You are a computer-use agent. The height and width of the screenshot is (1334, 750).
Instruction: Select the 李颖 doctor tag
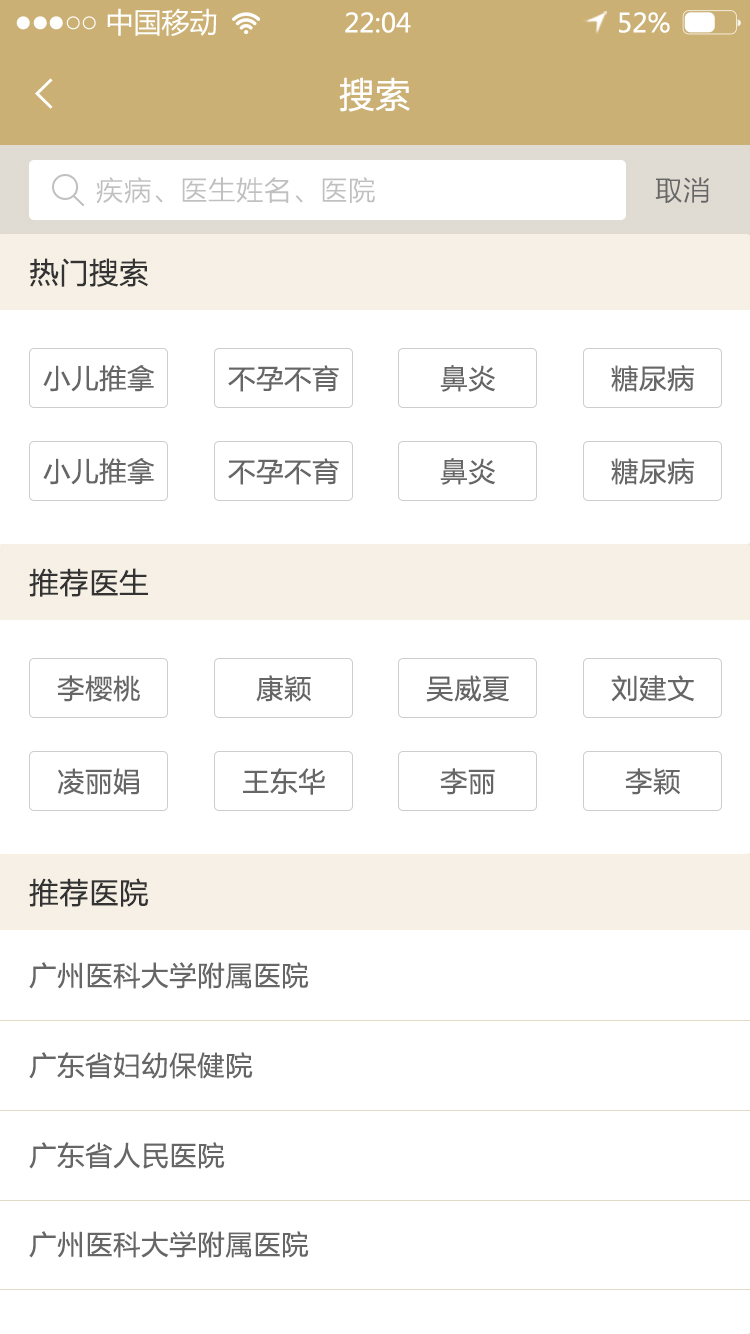[x=652, y=781]
